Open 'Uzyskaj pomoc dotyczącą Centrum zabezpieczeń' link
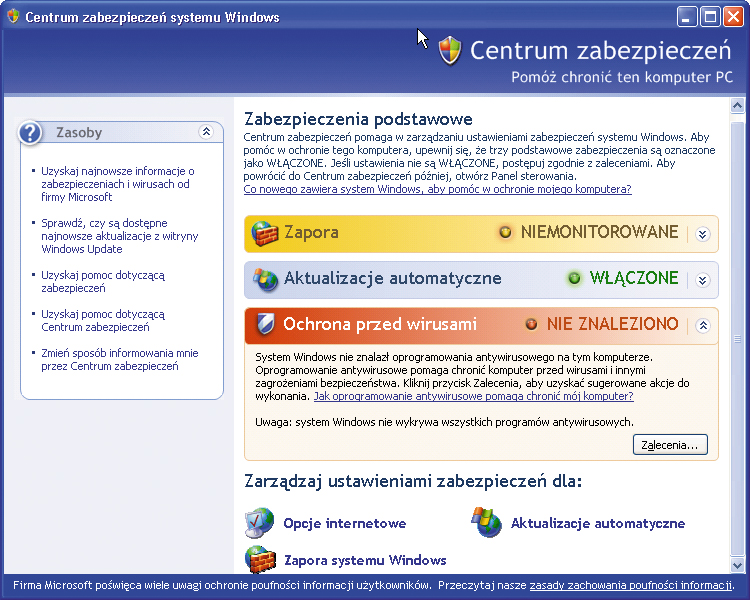Screen dimensions: 750x600 click(x=103, y=320)
